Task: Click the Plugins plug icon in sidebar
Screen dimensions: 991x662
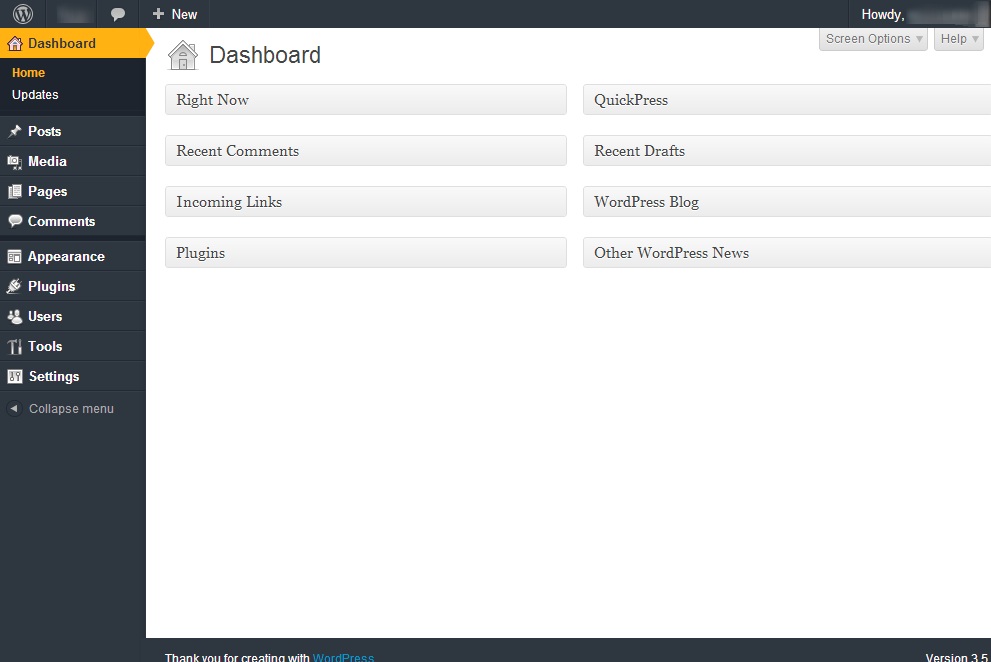Action: coord(15,286)
